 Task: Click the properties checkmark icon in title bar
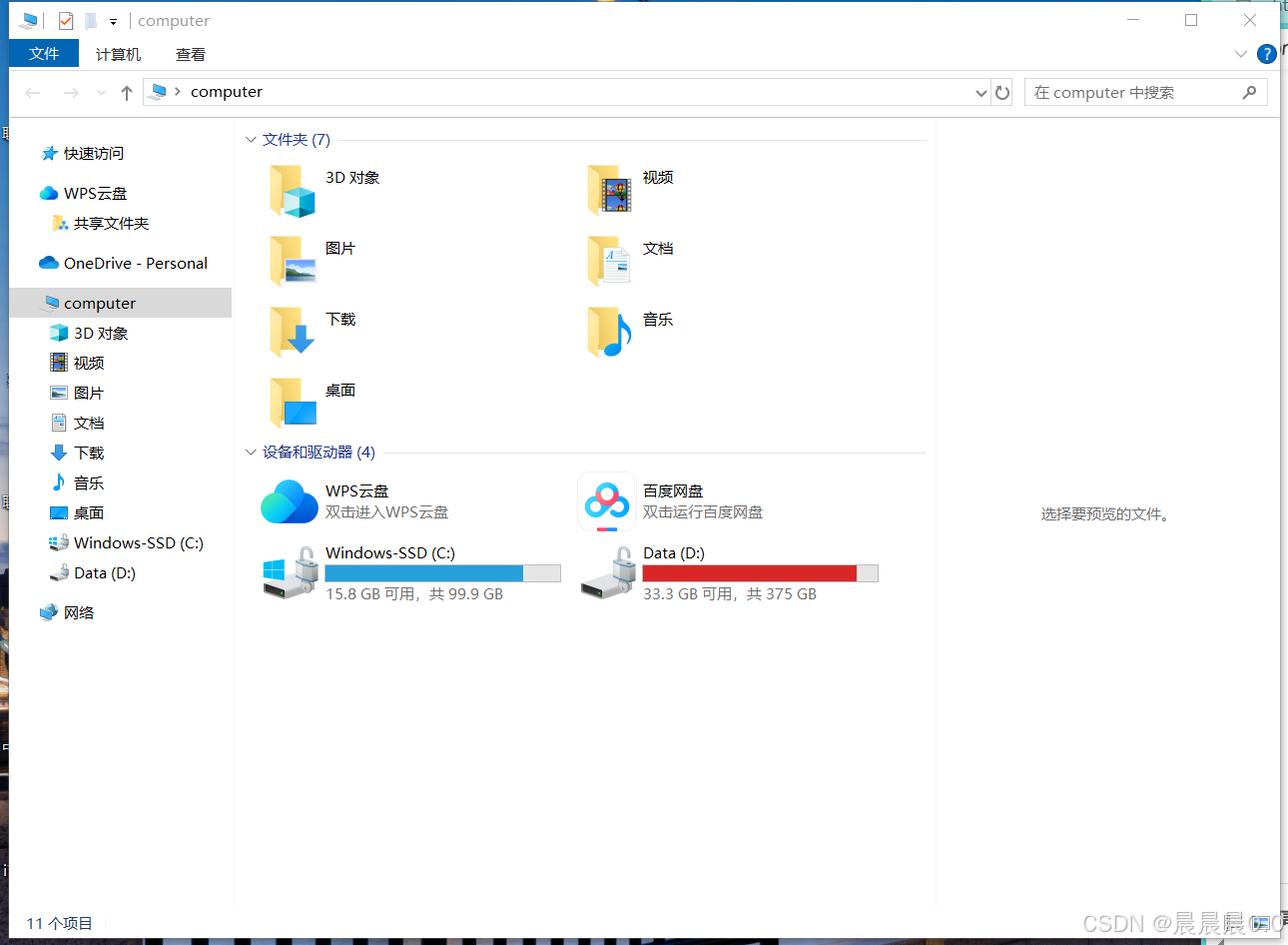tap(66, 21)
